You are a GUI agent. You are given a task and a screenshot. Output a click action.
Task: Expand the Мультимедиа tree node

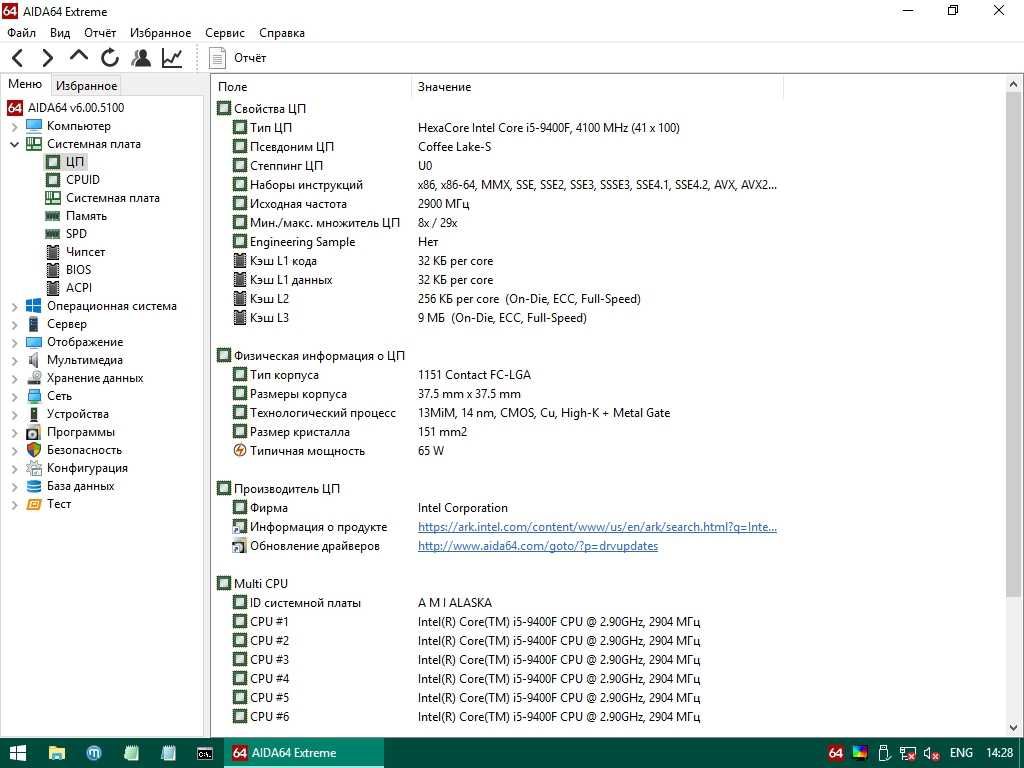(x=14, y=360)
